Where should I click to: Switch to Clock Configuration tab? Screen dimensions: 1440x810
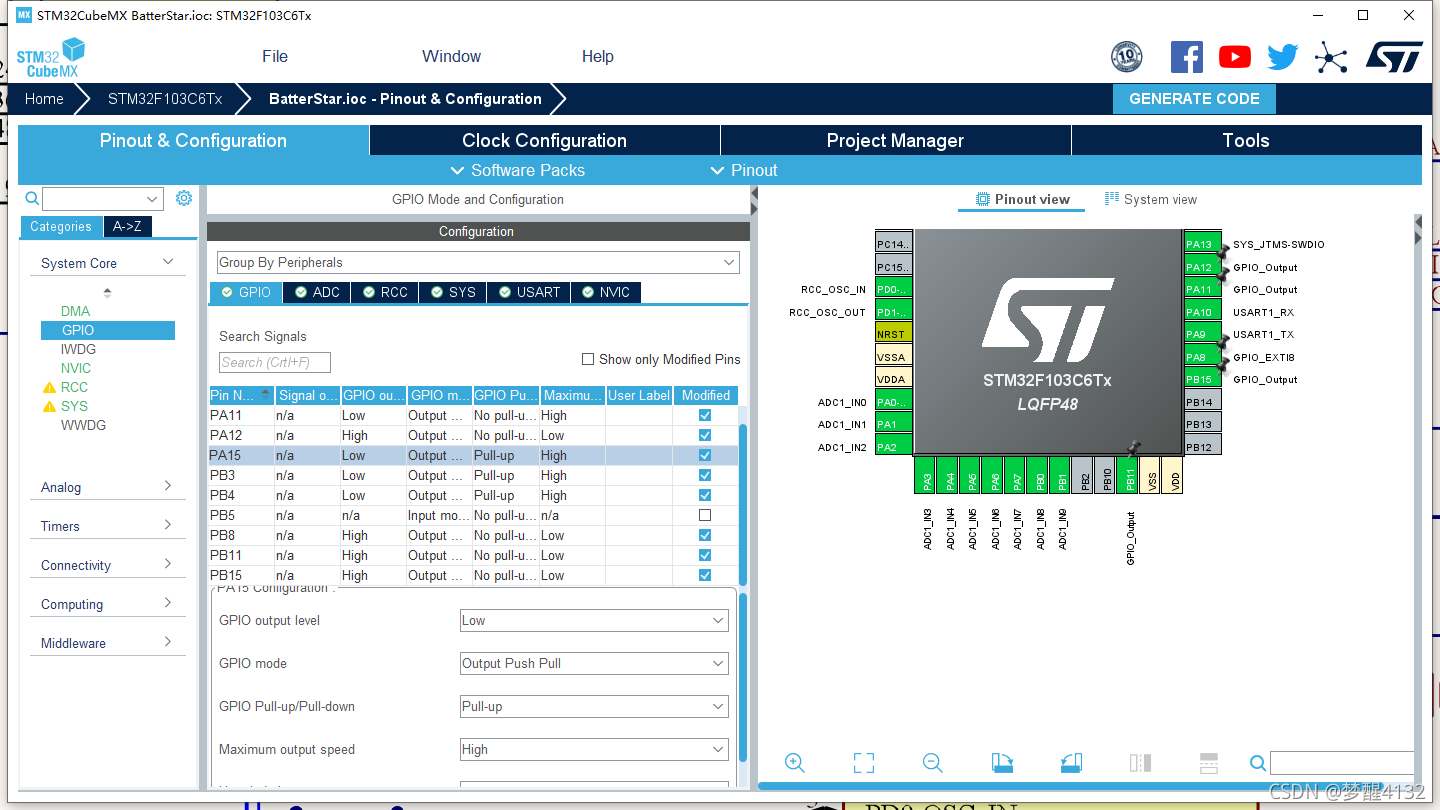(x=544, y=140)
